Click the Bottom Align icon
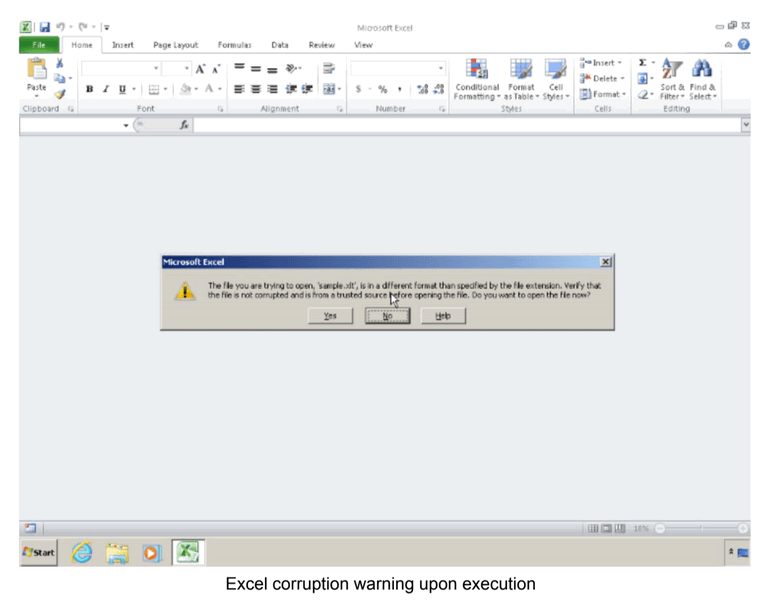 point(272,68)
